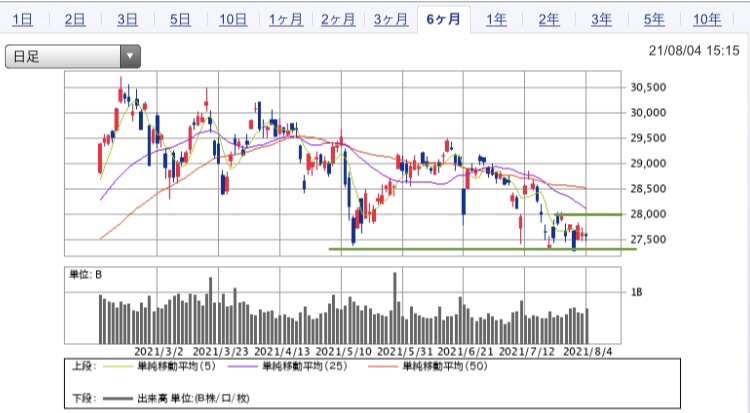This screenshot has width=750, height=413.
Task: Click the 30,500 price axis label
Action: pos(648,87)
